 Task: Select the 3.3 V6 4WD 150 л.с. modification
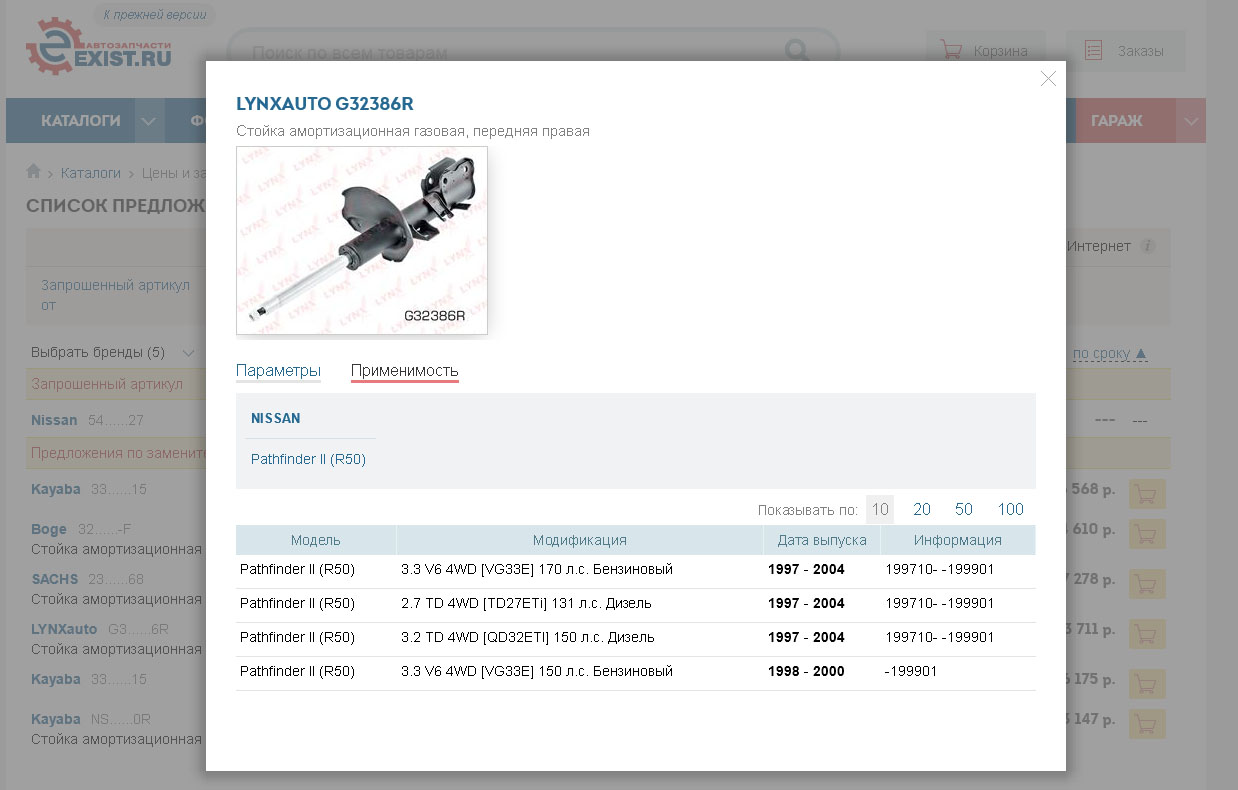pyautogui.click(x=537, y=672)
